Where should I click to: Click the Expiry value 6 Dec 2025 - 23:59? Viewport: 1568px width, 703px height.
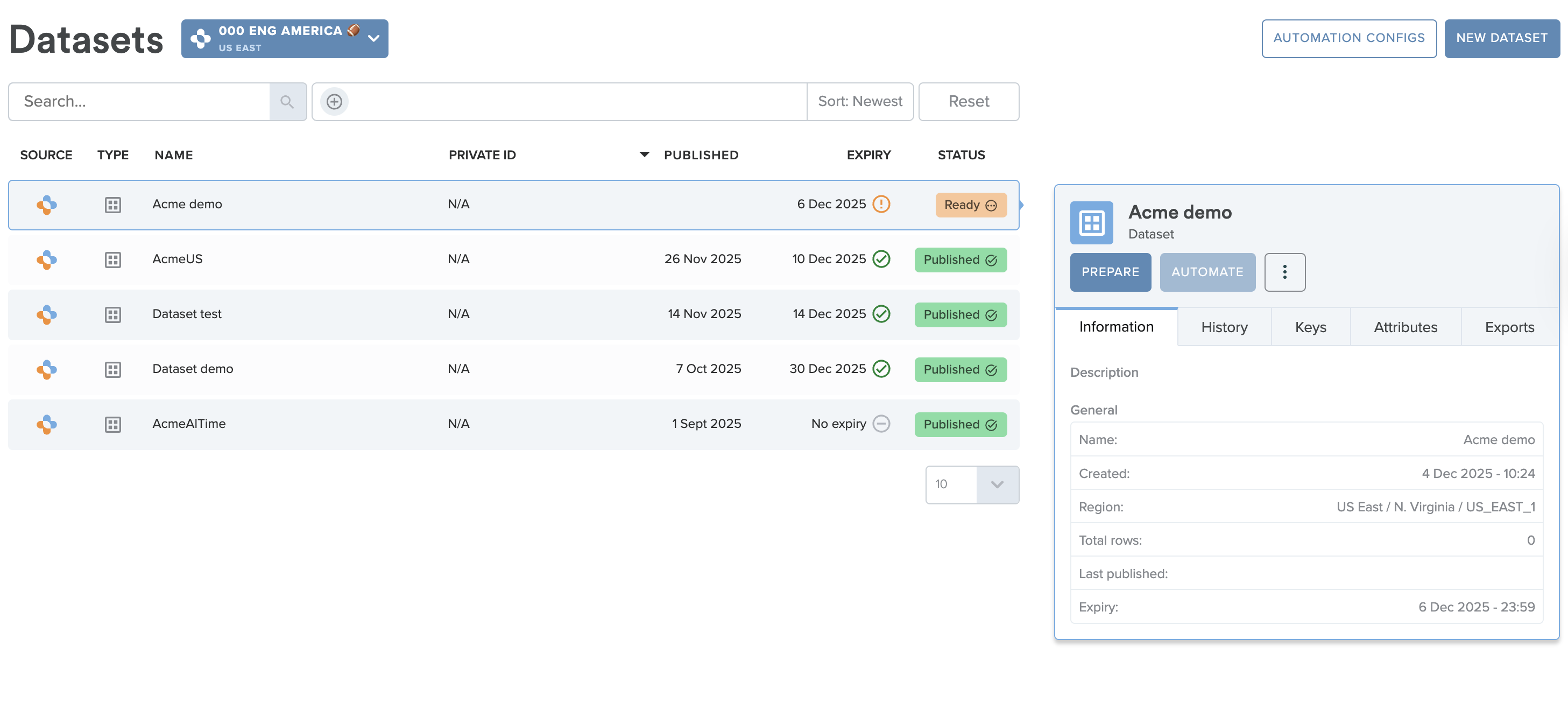[1476, 607]
